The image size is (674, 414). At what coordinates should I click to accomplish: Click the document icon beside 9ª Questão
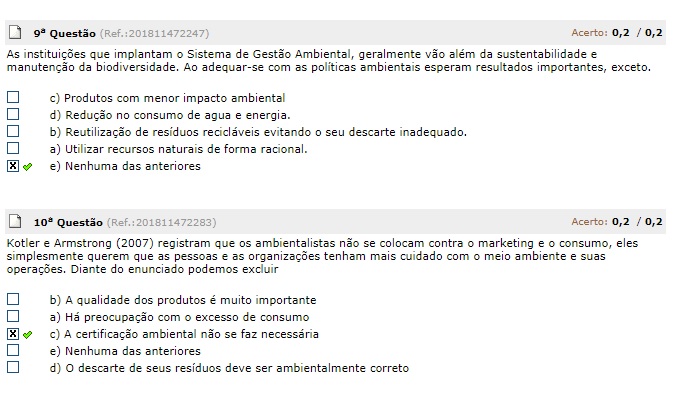(x=14, y=33)
